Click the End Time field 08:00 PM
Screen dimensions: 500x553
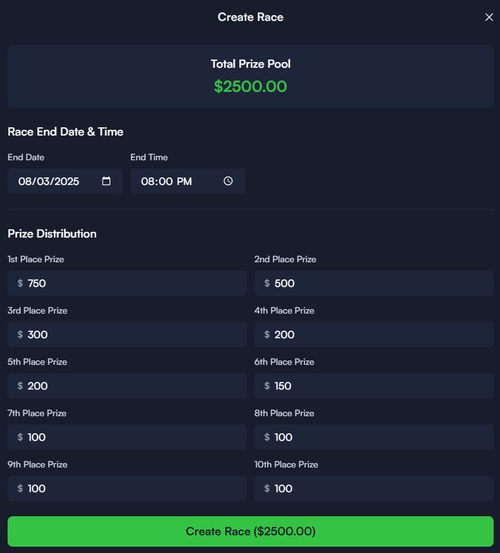click(x=188, y=181)
